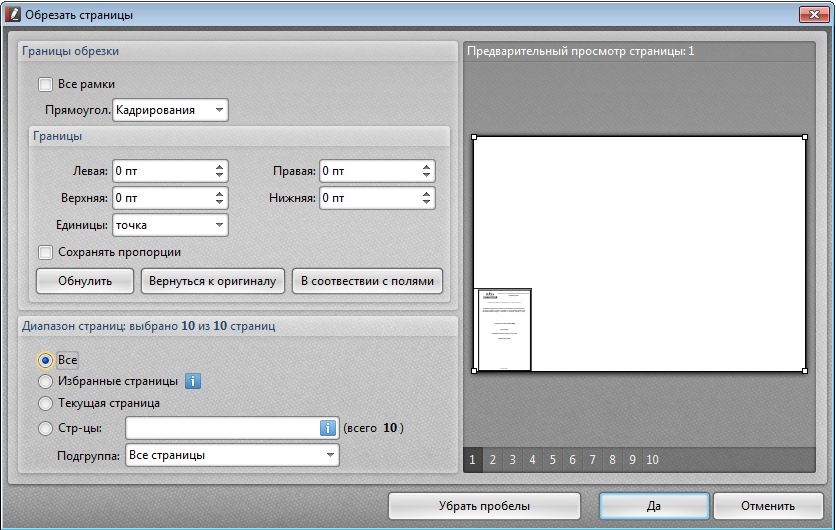Viewport: 836px width, 530px height.
Task: Click the top-left crop handle in preview
Action: [474, 137]
